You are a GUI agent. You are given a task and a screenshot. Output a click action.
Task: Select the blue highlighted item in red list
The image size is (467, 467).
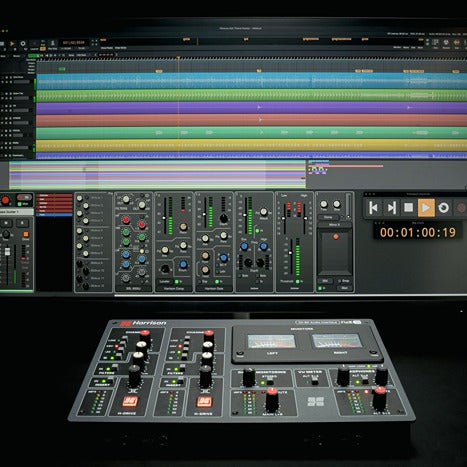click(54, 215)
